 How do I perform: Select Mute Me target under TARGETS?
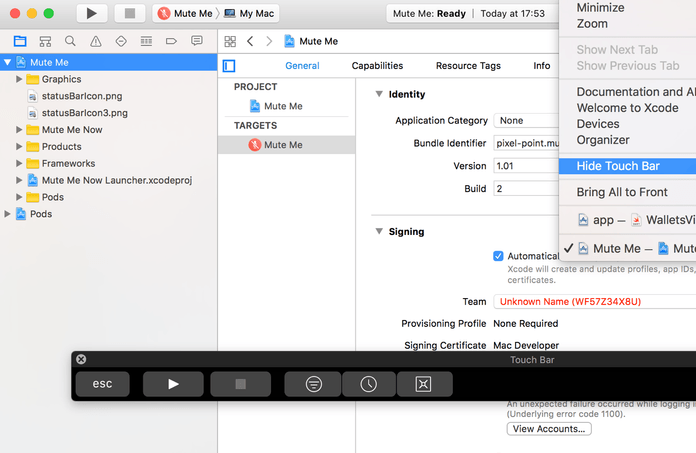[x=286, y=145]
